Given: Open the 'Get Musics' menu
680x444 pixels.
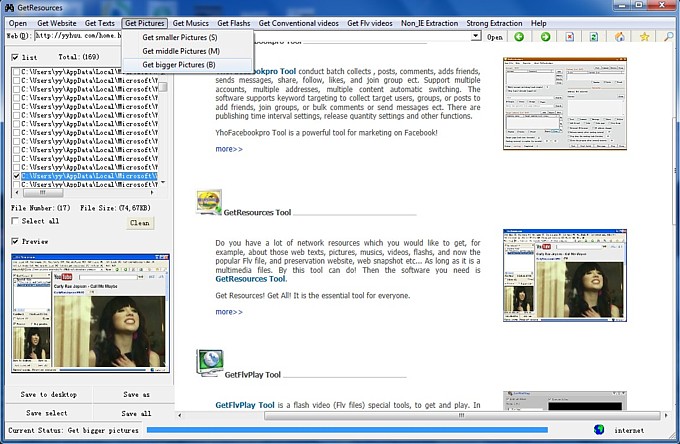Looking at the screenshot, I should tap(191, 22).
